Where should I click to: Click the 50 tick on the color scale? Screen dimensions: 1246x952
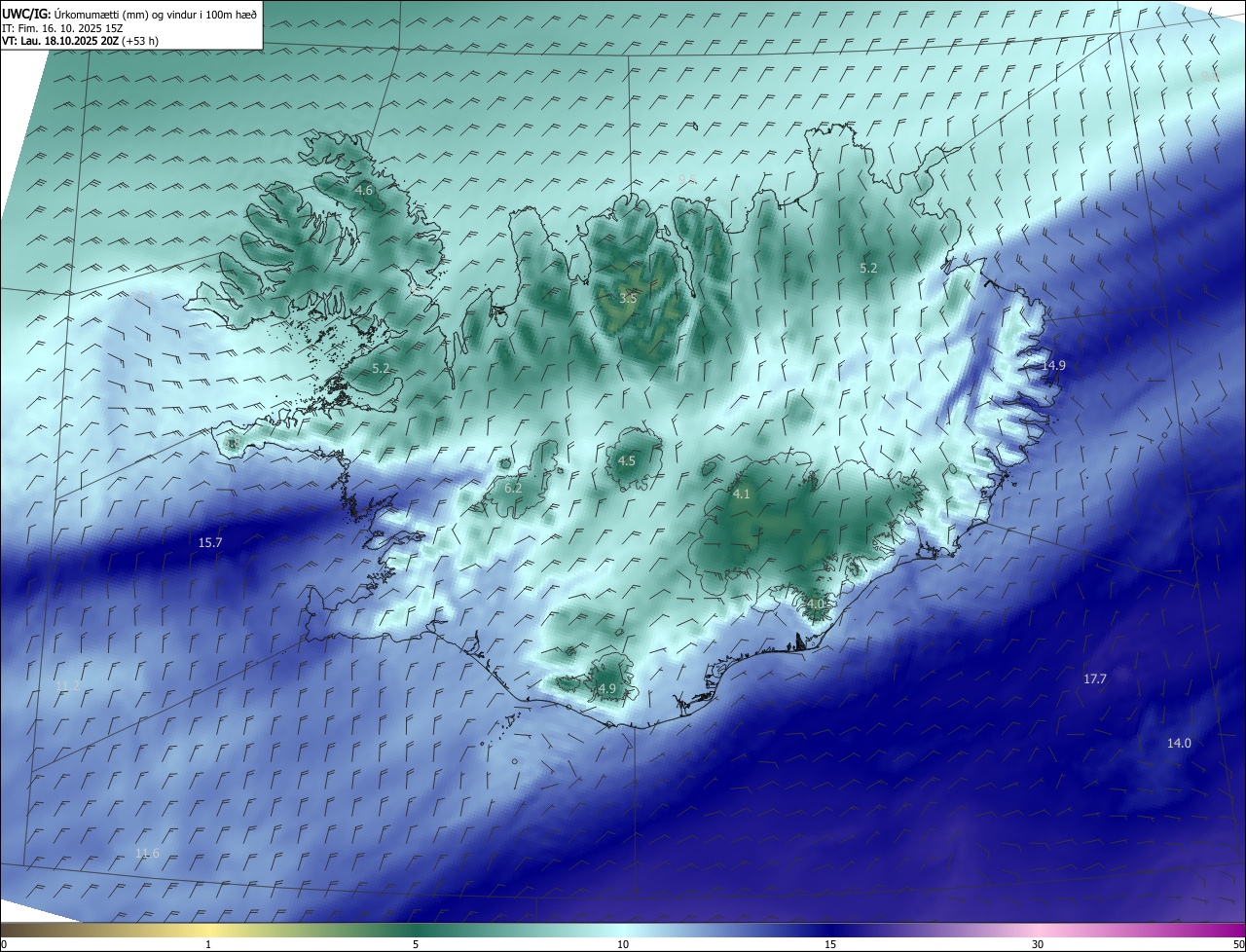coord(1238,944)
